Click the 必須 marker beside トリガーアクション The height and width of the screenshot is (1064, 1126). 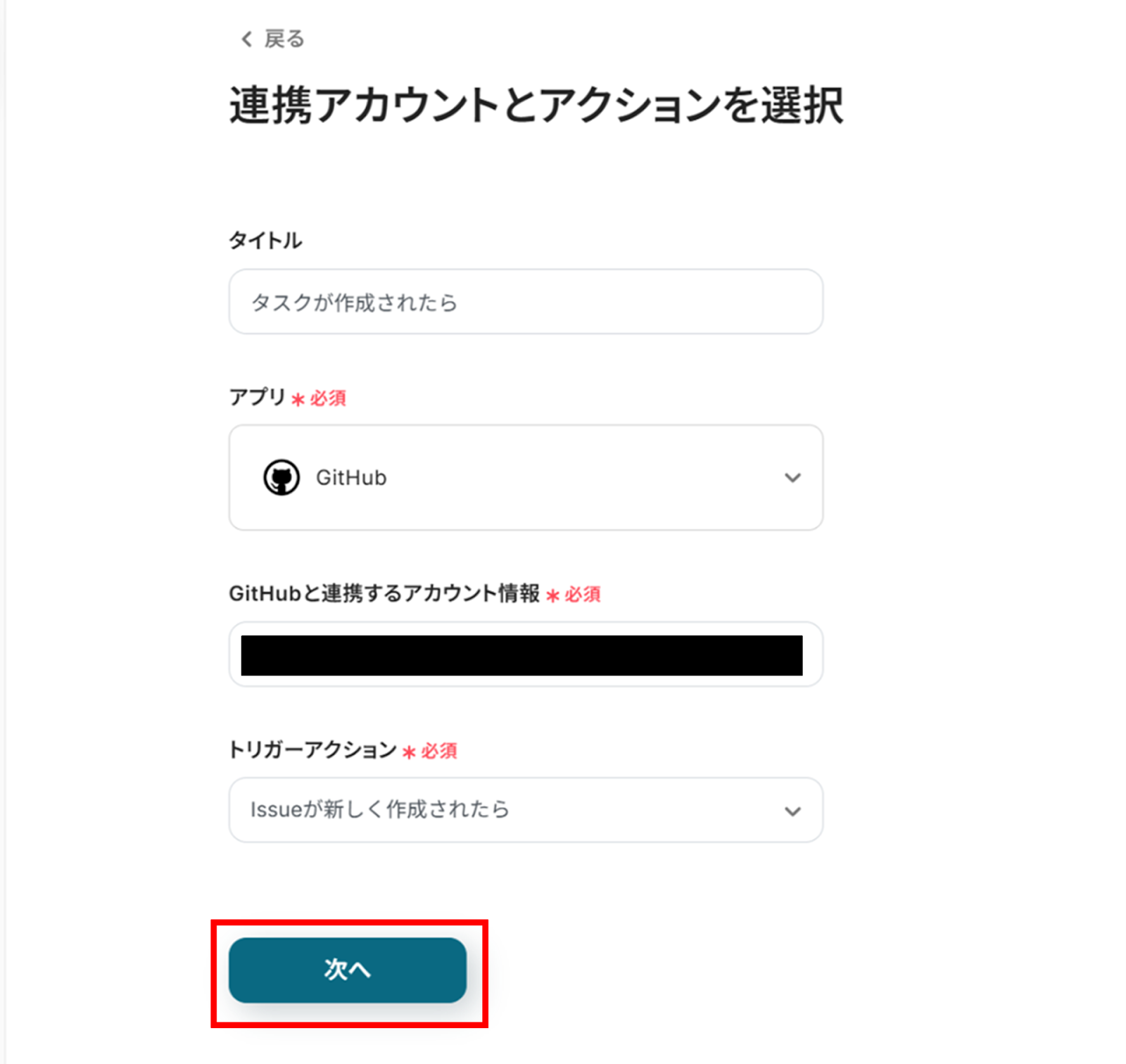[439, 752]
